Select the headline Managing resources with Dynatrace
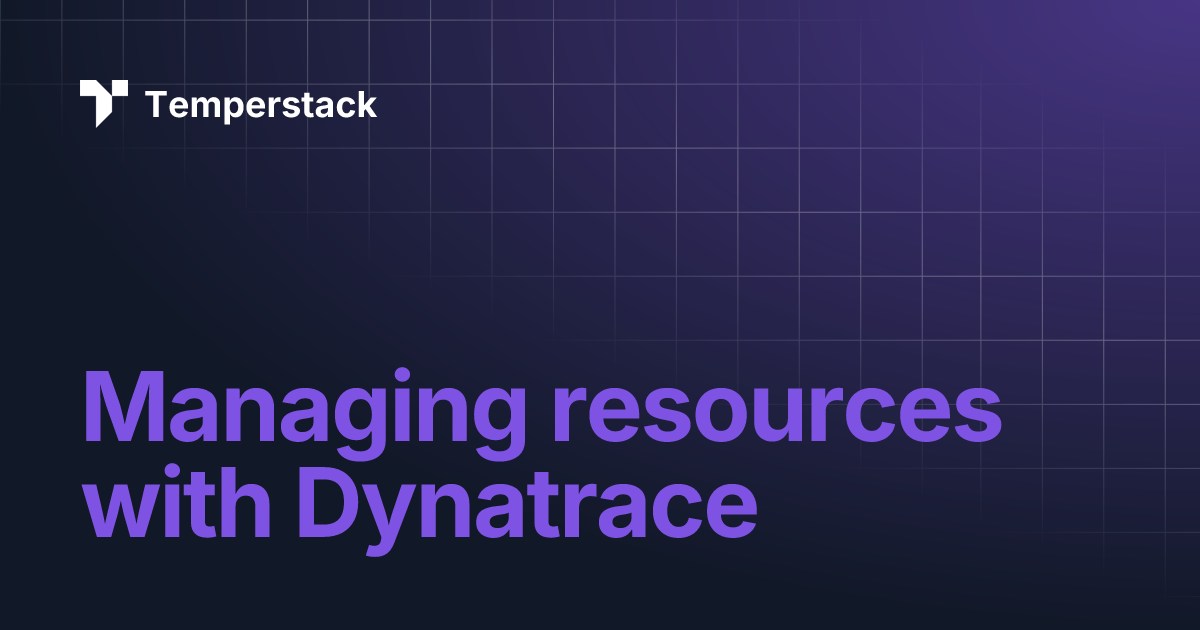Screen dimensions: 1200x630 pos(540,455)
